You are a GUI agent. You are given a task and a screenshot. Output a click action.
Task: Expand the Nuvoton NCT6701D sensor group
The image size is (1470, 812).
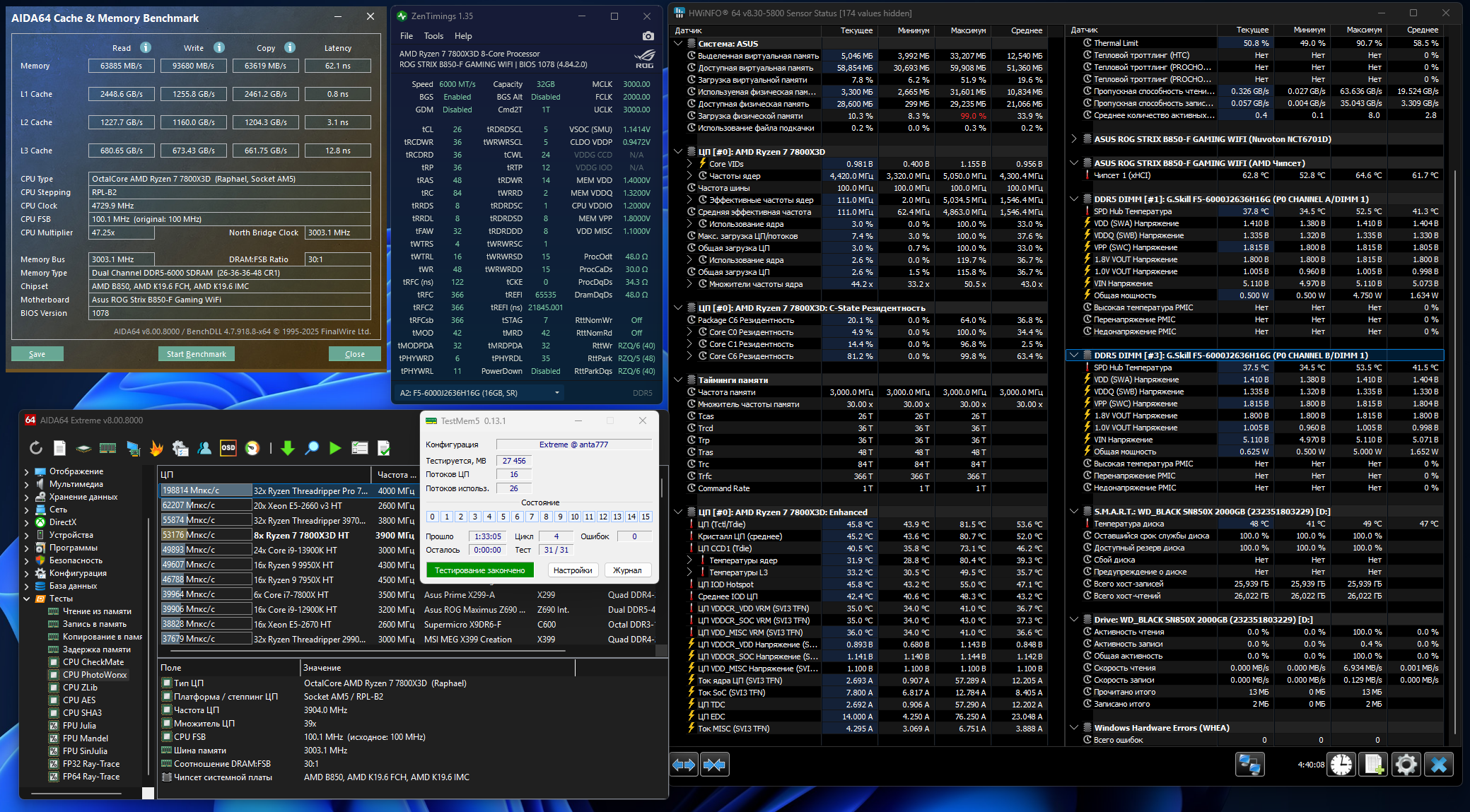pyautogui.click(x=1074, y=139)
